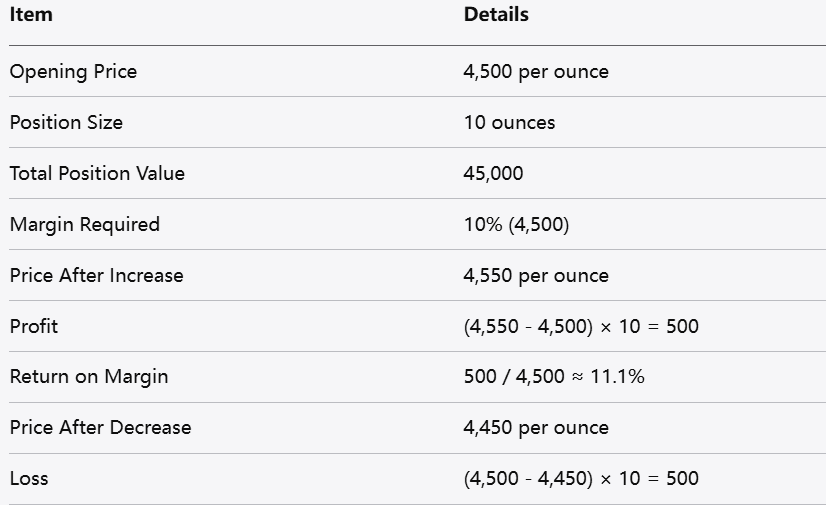This screenshot has height=505, width=826.
Task: Click the "(4,500 - 4,450) × 10 = 500" formula
Action: [581, 479]
